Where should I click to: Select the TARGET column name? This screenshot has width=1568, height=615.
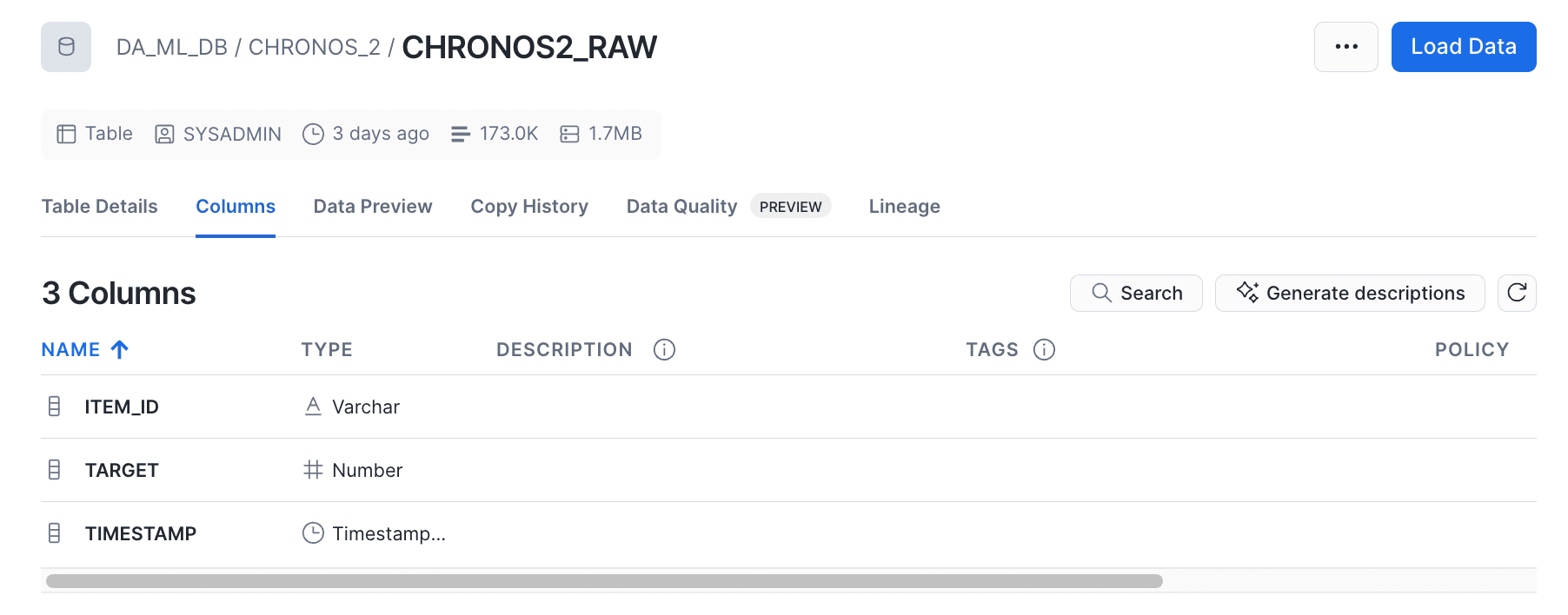click(x=122, y=471)
